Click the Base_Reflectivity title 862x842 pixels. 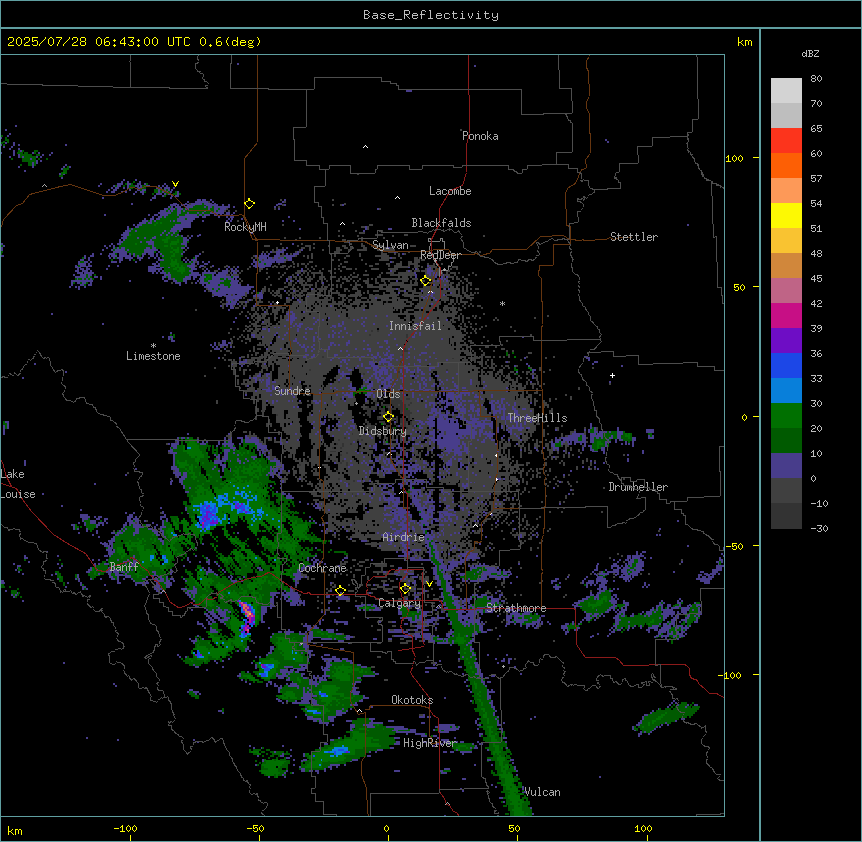431,15
